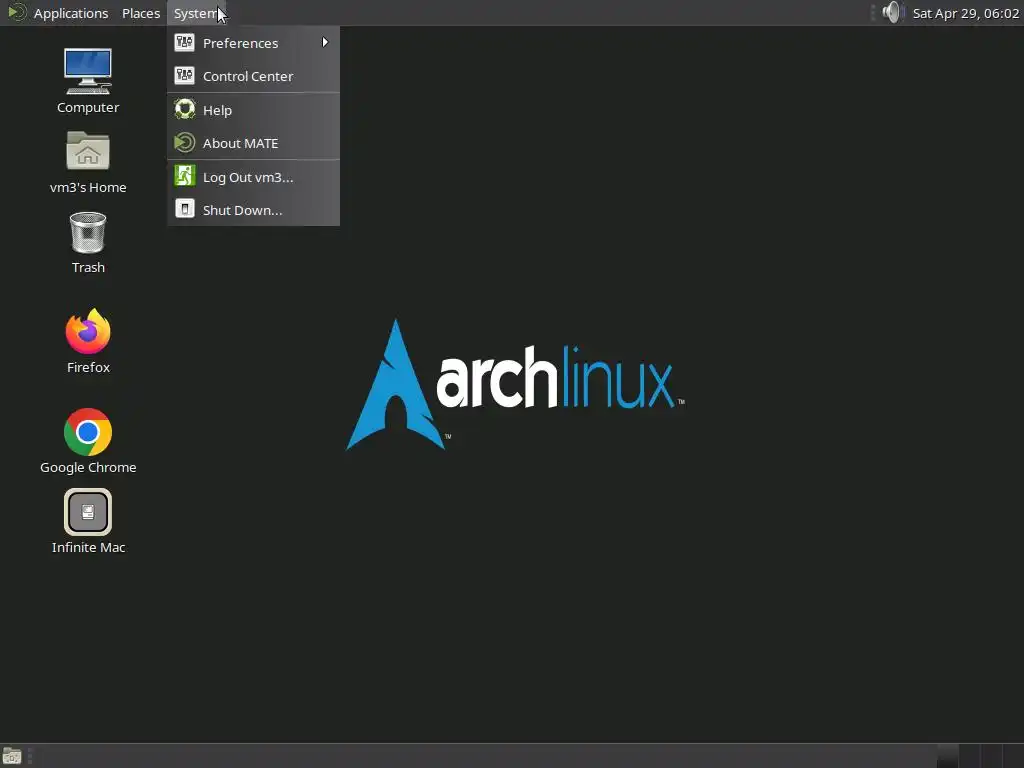Select Log Out vm3... entry
Viewport: 1024px width, 768px height.
[x=253, y=178]
